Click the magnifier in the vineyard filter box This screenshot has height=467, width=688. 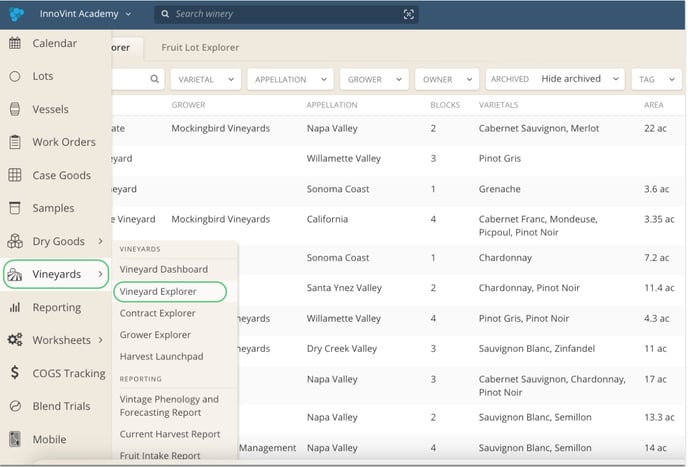point(154,79)
